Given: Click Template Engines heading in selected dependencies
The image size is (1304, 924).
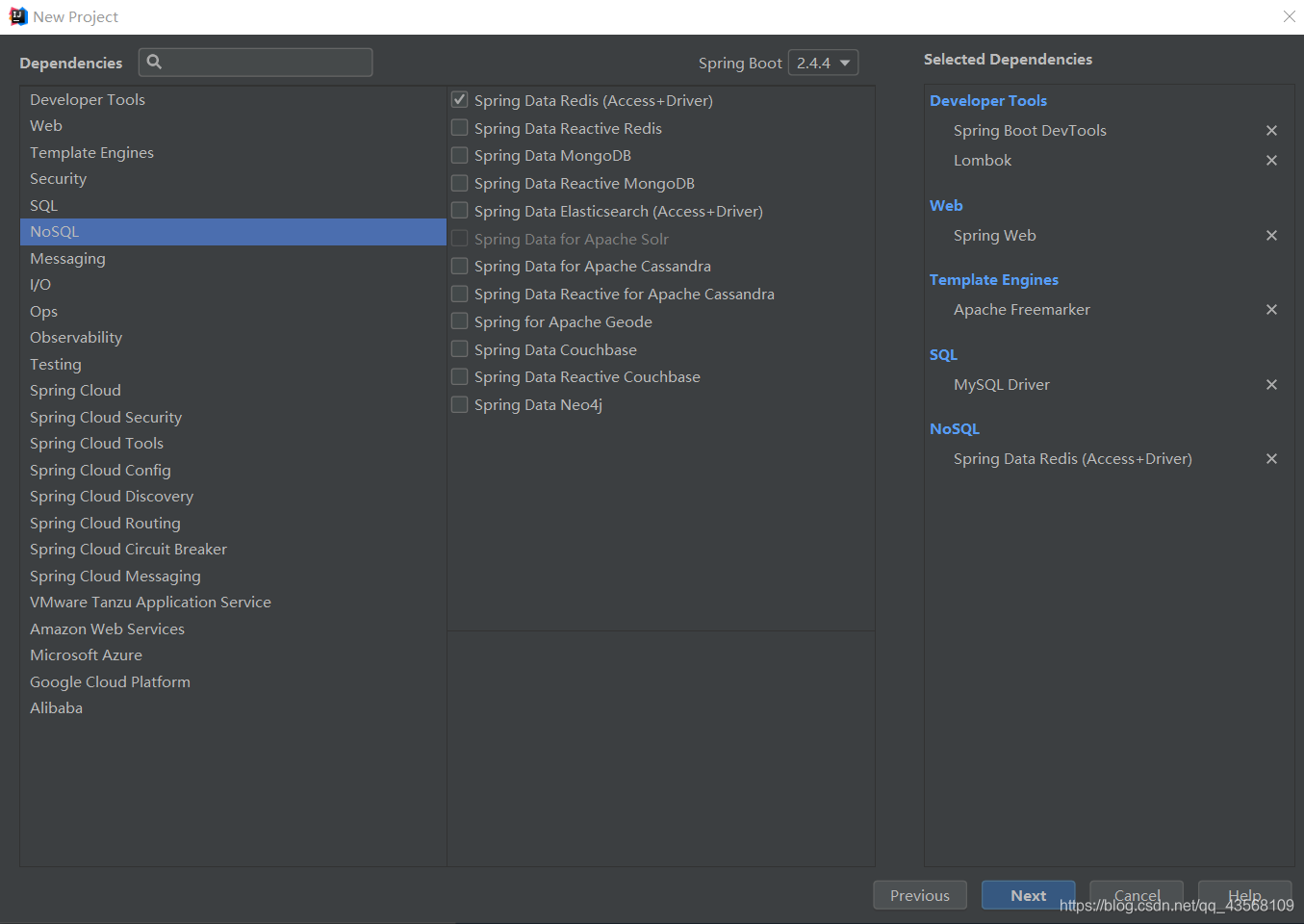Looking at the screenshot, I should point(994,279).
